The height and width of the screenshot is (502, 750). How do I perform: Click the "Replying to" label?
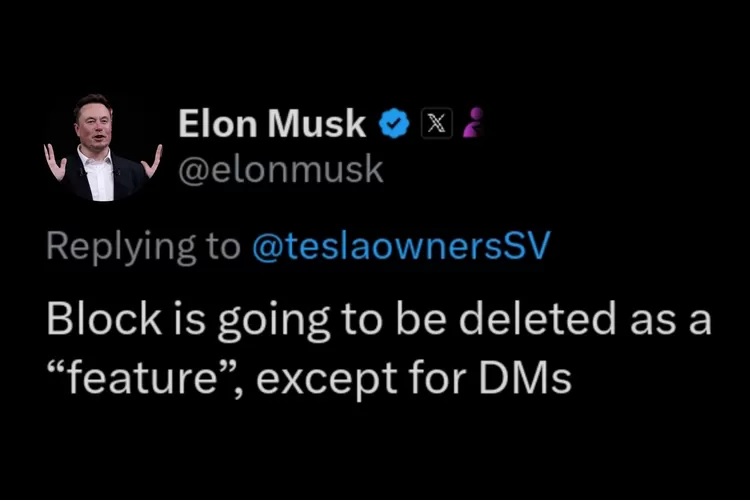pyautogui.click(x=142, y=247)
